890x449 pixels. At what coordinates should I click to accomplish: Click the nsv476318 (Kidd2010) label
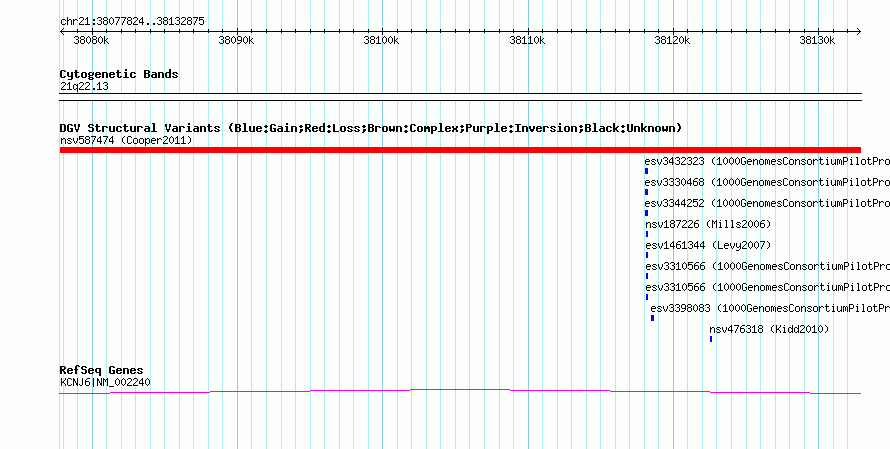(x=769, y=329)
